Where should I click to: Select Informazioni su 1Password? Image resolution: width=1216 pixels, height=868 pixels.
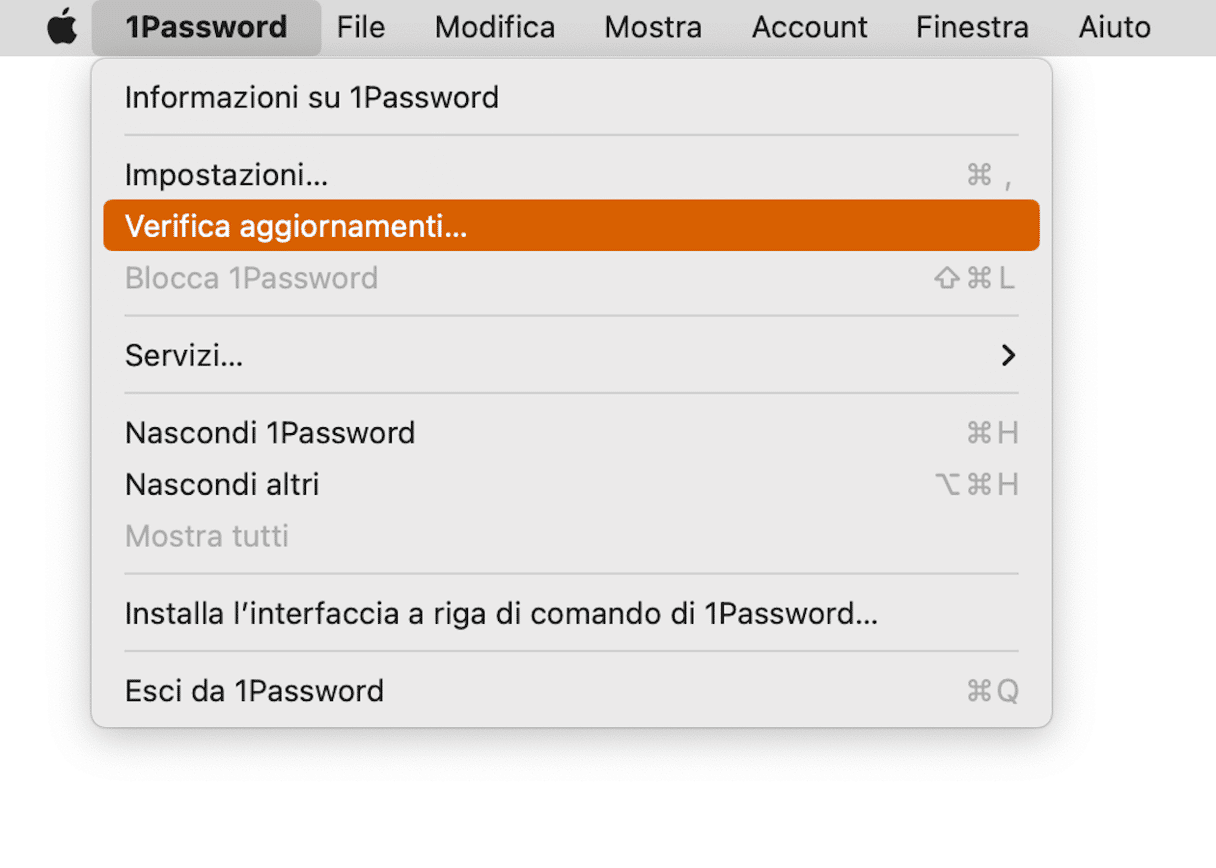coord(312,98)
